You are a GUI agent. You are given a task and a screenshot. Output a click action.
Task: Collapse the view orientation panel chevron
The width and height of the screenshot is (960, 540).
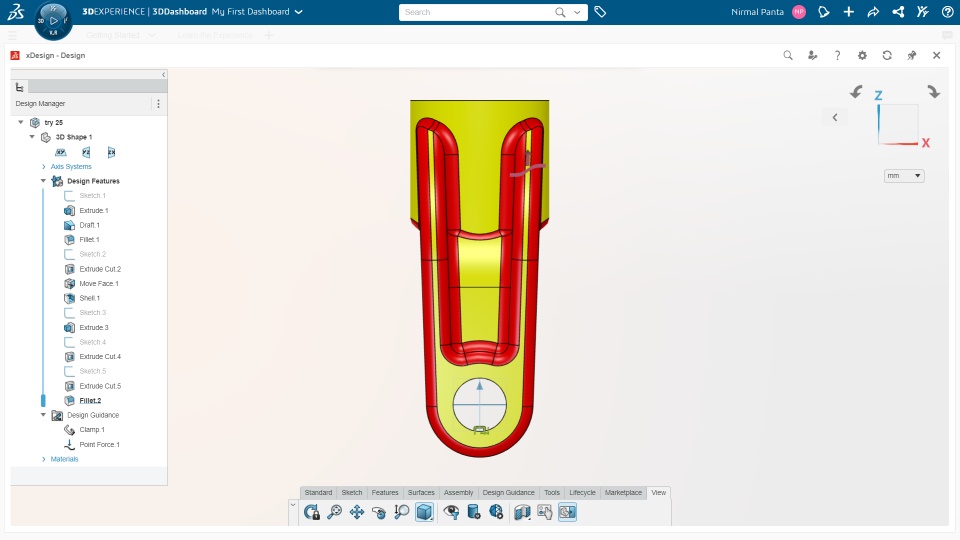(x=834, y=118)
